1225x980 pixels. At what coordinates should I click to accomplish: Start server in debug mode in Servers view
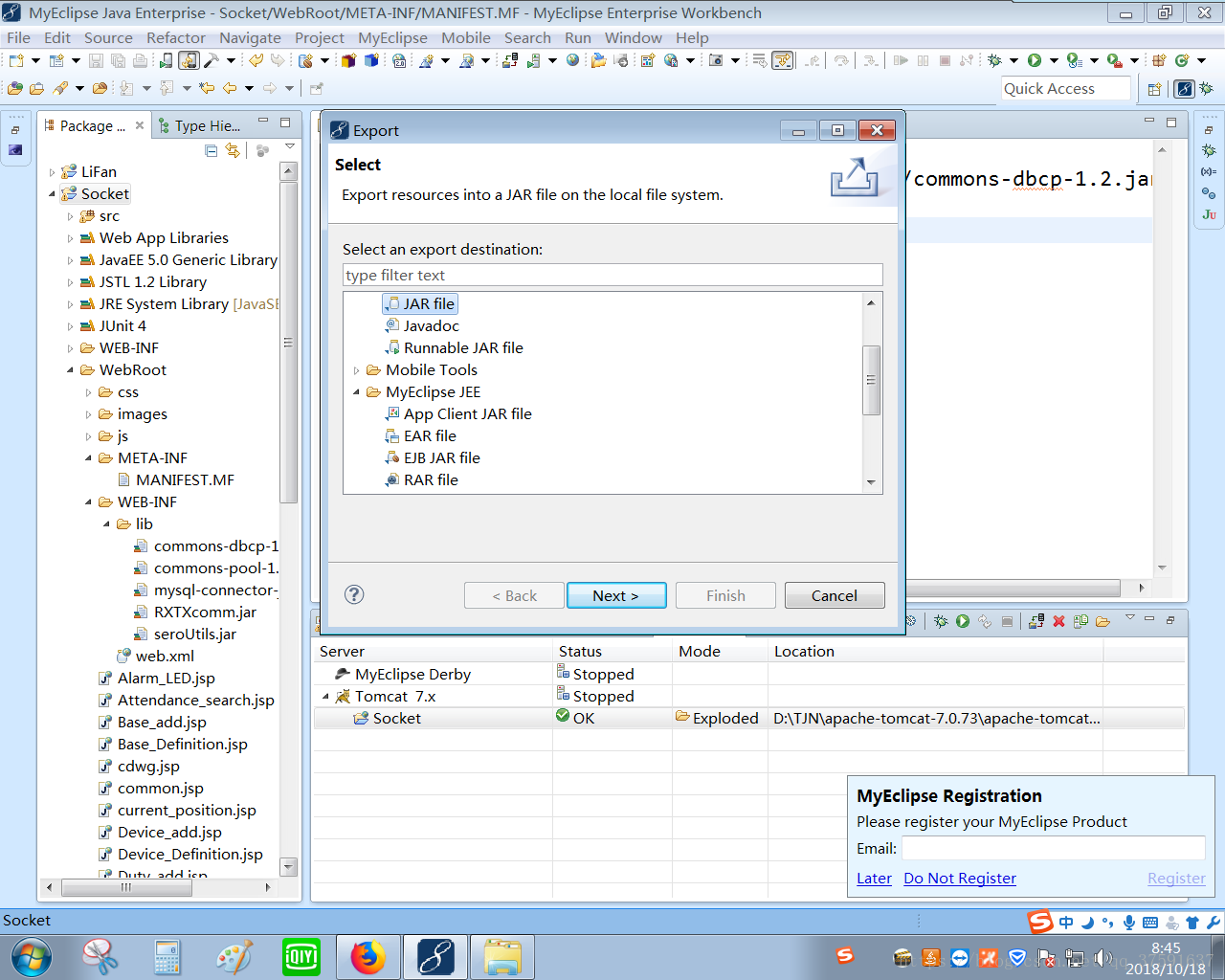point(941,621)
